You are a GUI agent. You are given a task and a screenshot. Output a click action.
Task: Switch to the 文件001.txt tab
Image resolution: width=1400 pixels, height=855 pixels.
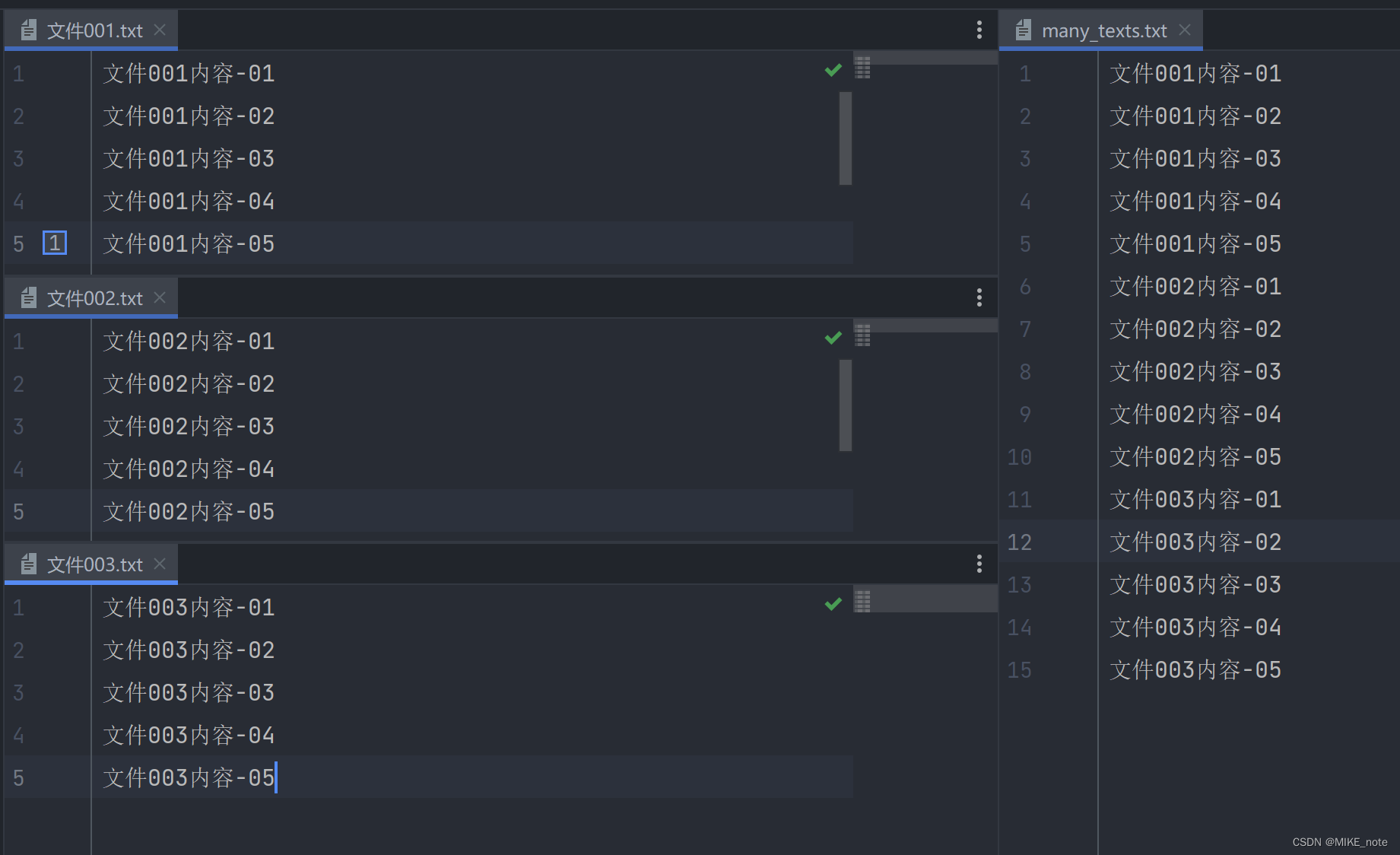click(91, 30)
